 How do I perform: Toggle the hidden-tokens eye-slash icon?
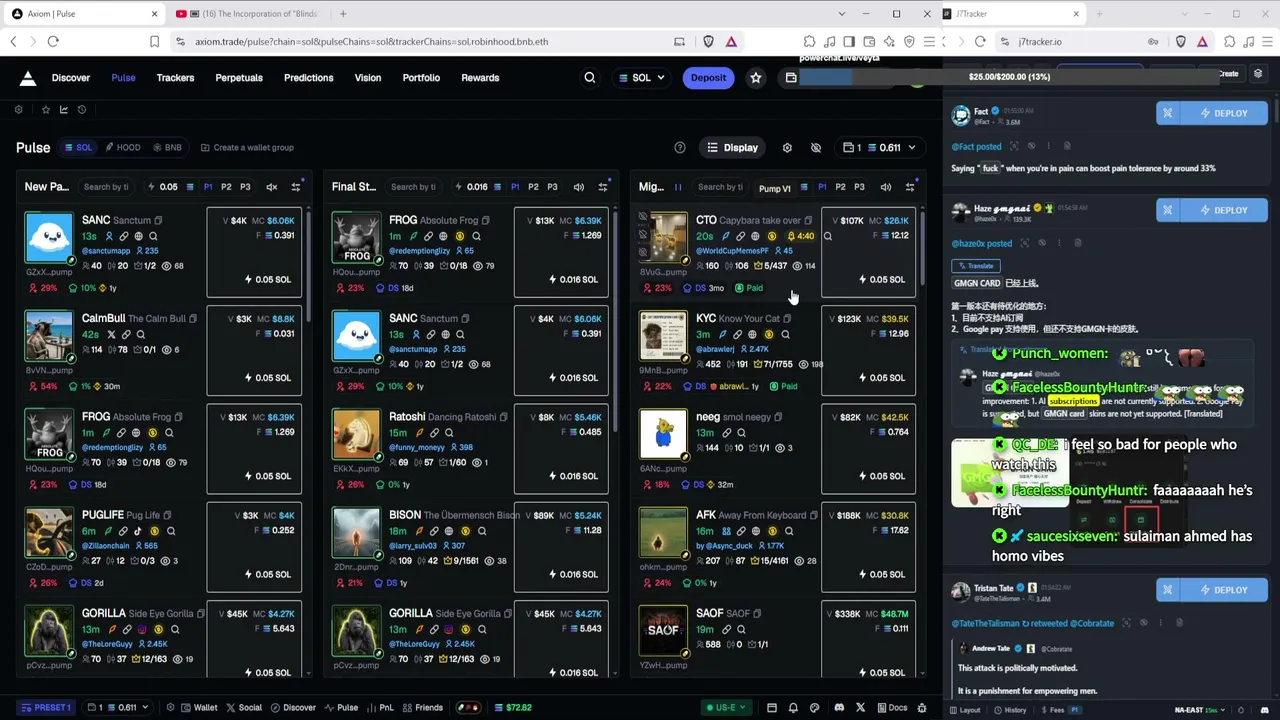(x=816, y=148)
